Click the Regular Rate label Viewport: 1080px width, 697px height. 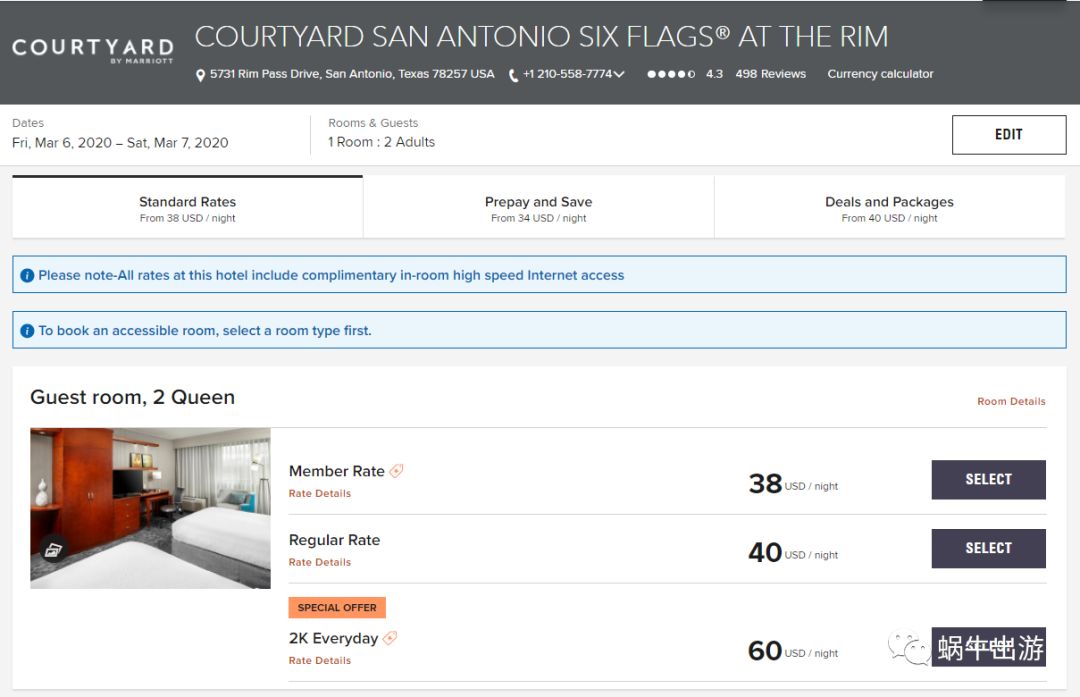[334, 540]
